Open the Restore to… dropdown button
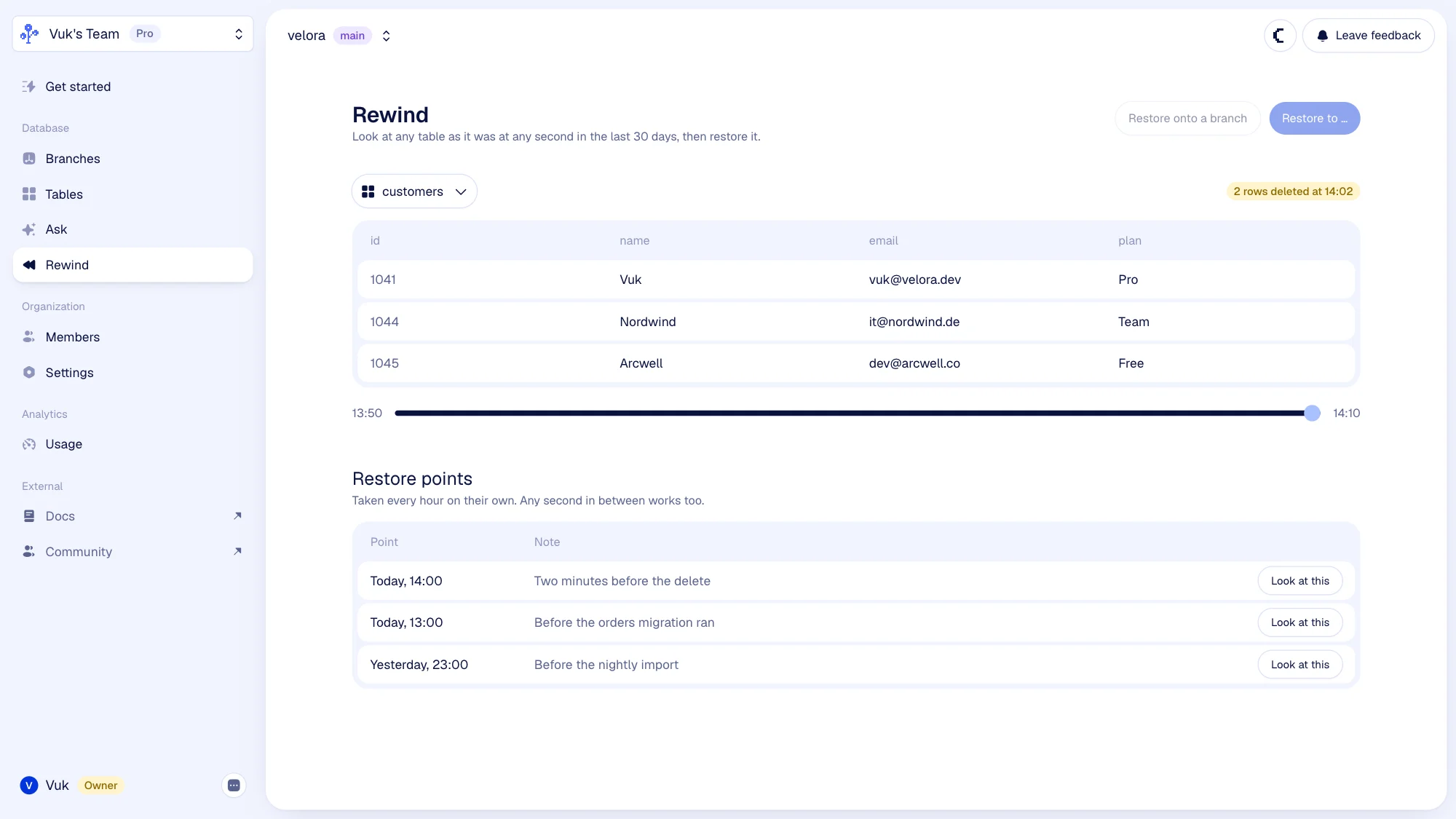The image size is (1456, 819). coord(1315,119)
